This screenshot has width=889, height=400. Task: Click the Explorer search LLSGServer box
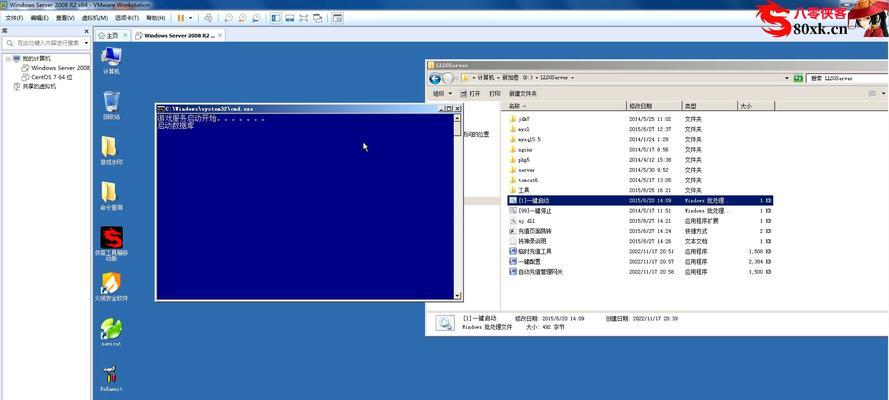click(849, 78)
